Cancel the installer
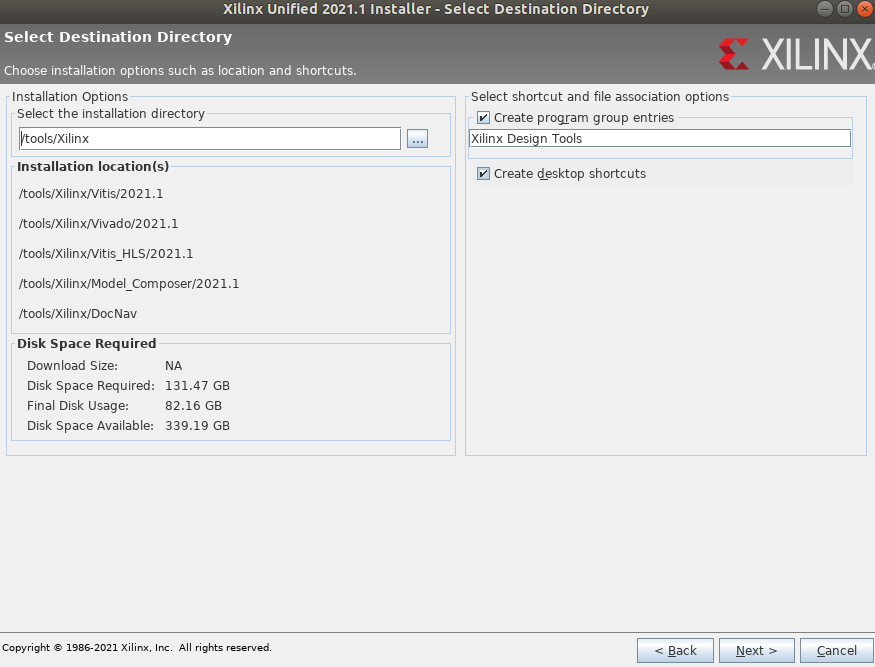 [x=836, y=650]
